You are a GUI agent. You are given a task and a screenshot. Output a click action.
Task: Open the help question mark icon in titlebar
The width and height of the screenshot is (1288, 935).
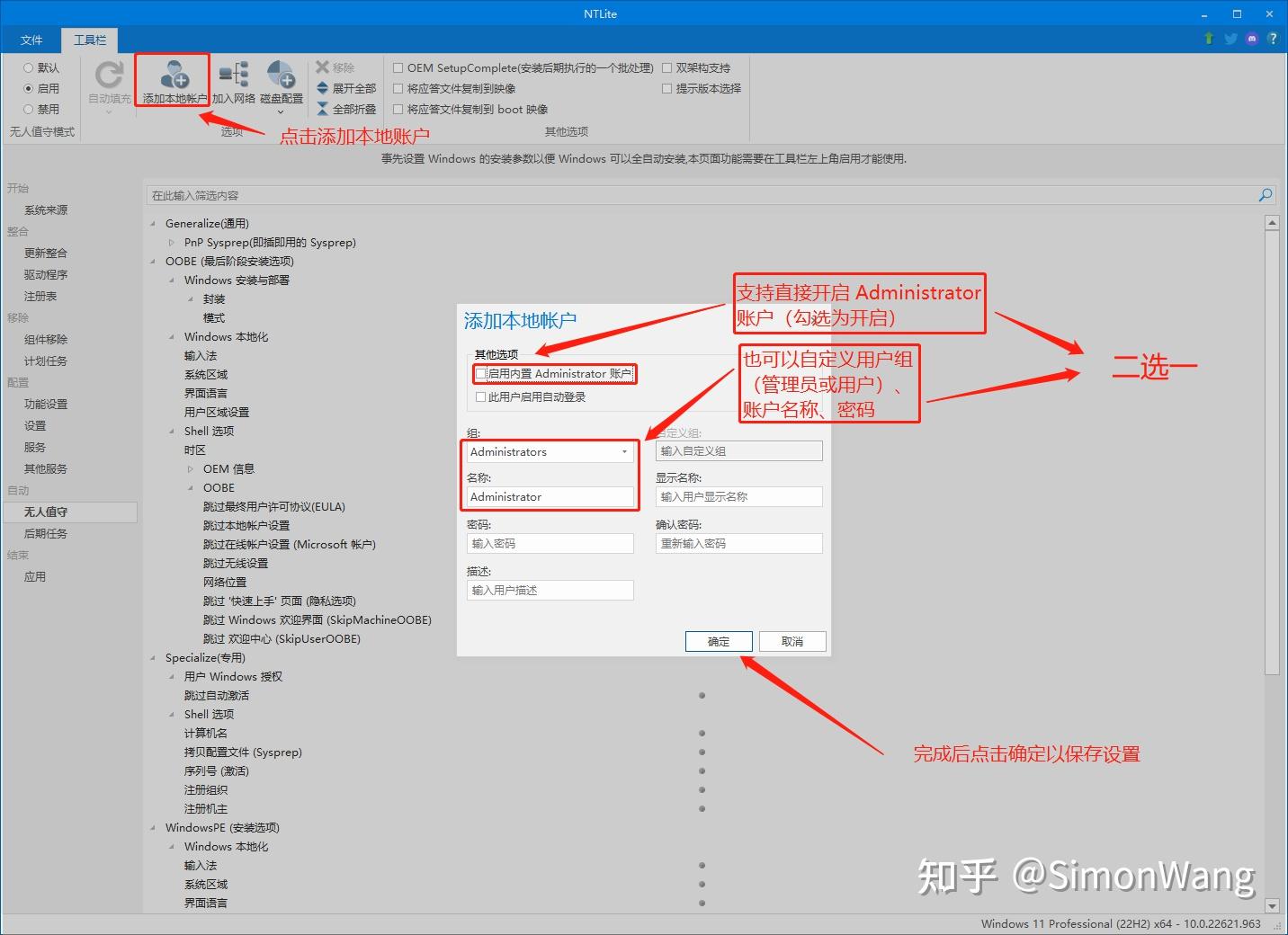[x=1275, y=40]
